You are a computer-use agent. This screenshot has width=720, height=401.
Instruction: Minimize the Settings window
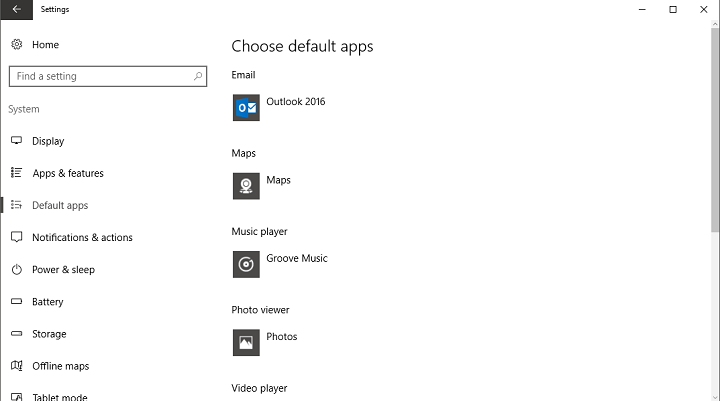pyautogui.click(x=642, y=9)
